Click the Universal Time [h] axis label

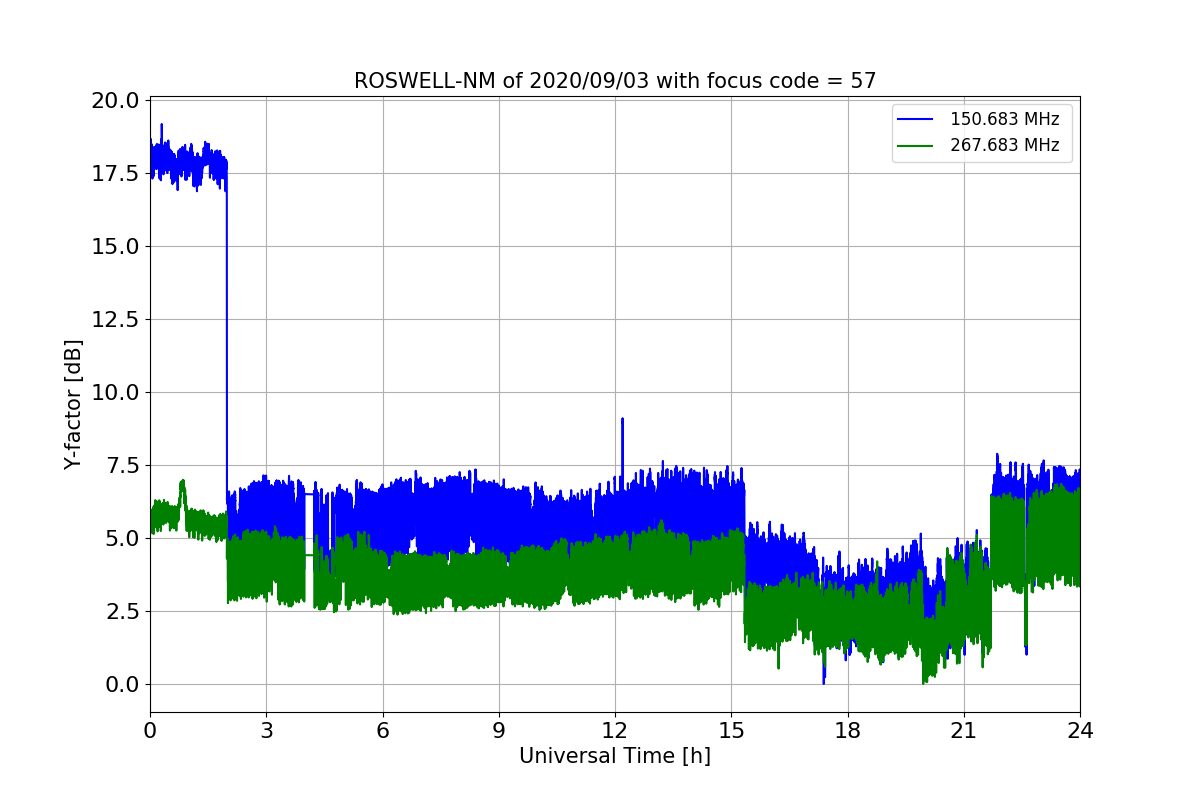pos(615,756)
